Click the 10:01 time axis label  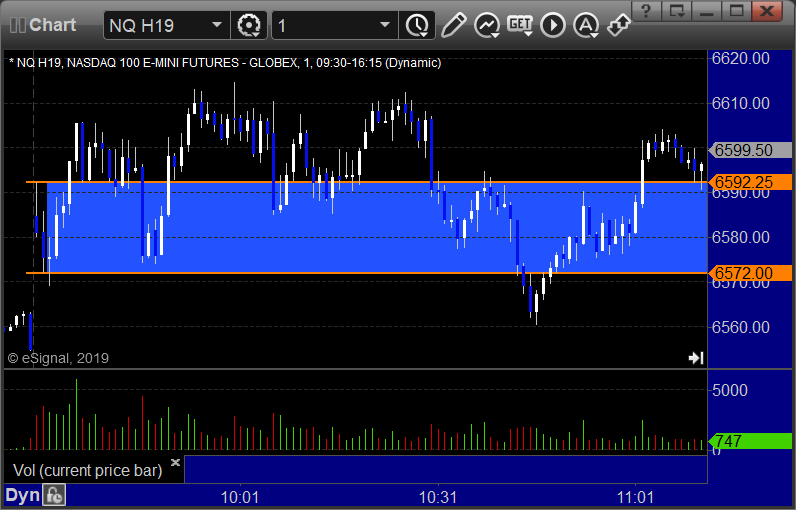pos(240,497)
